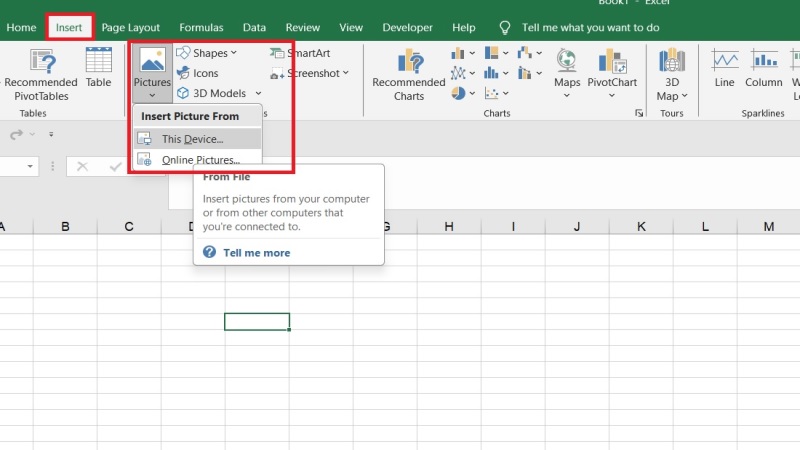Insert a 3D Models object

(212, 93)
